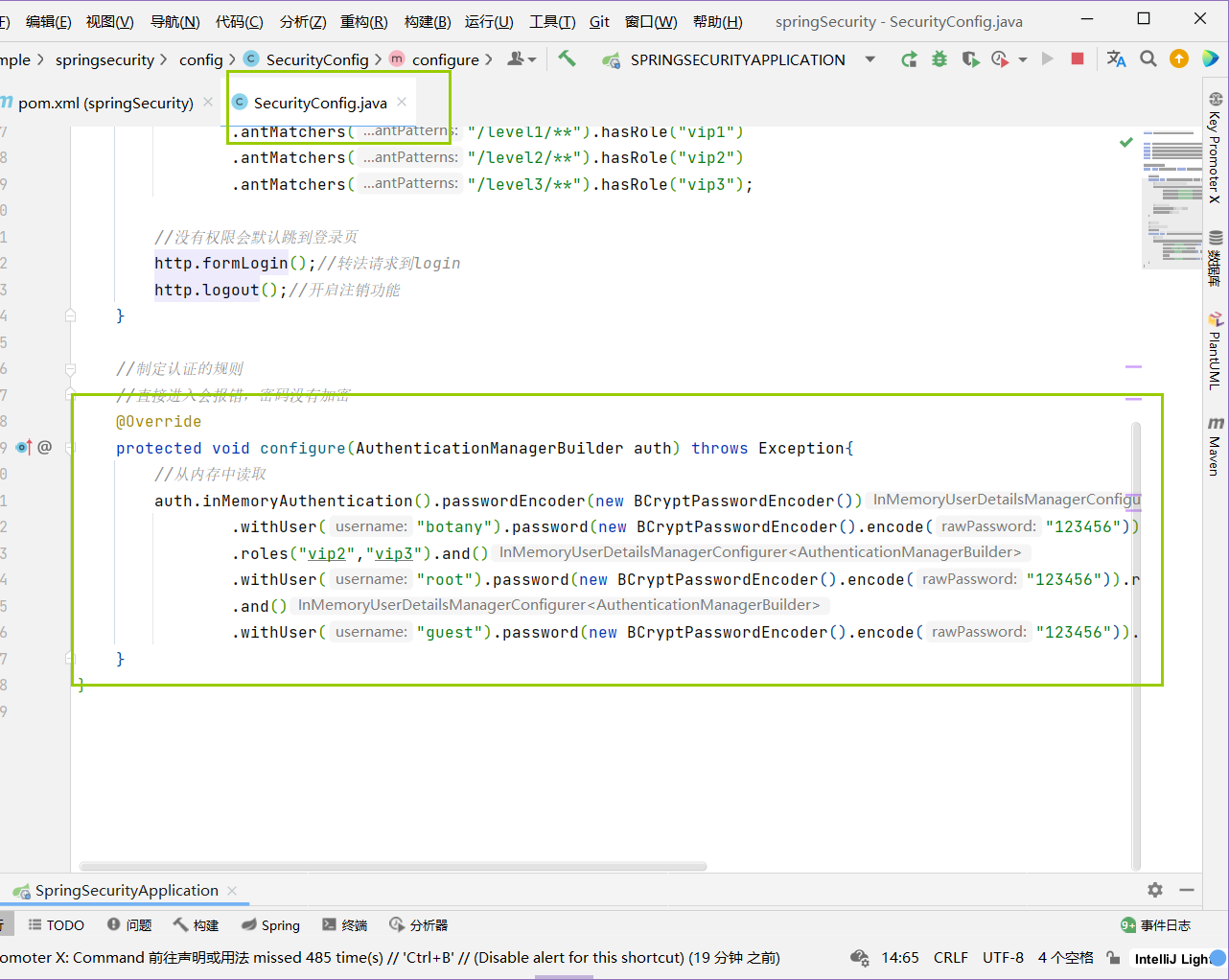Screen dimensions: 1229x980
Task: Open the Key Promoter X side panel
Action: coord(1215,147)
